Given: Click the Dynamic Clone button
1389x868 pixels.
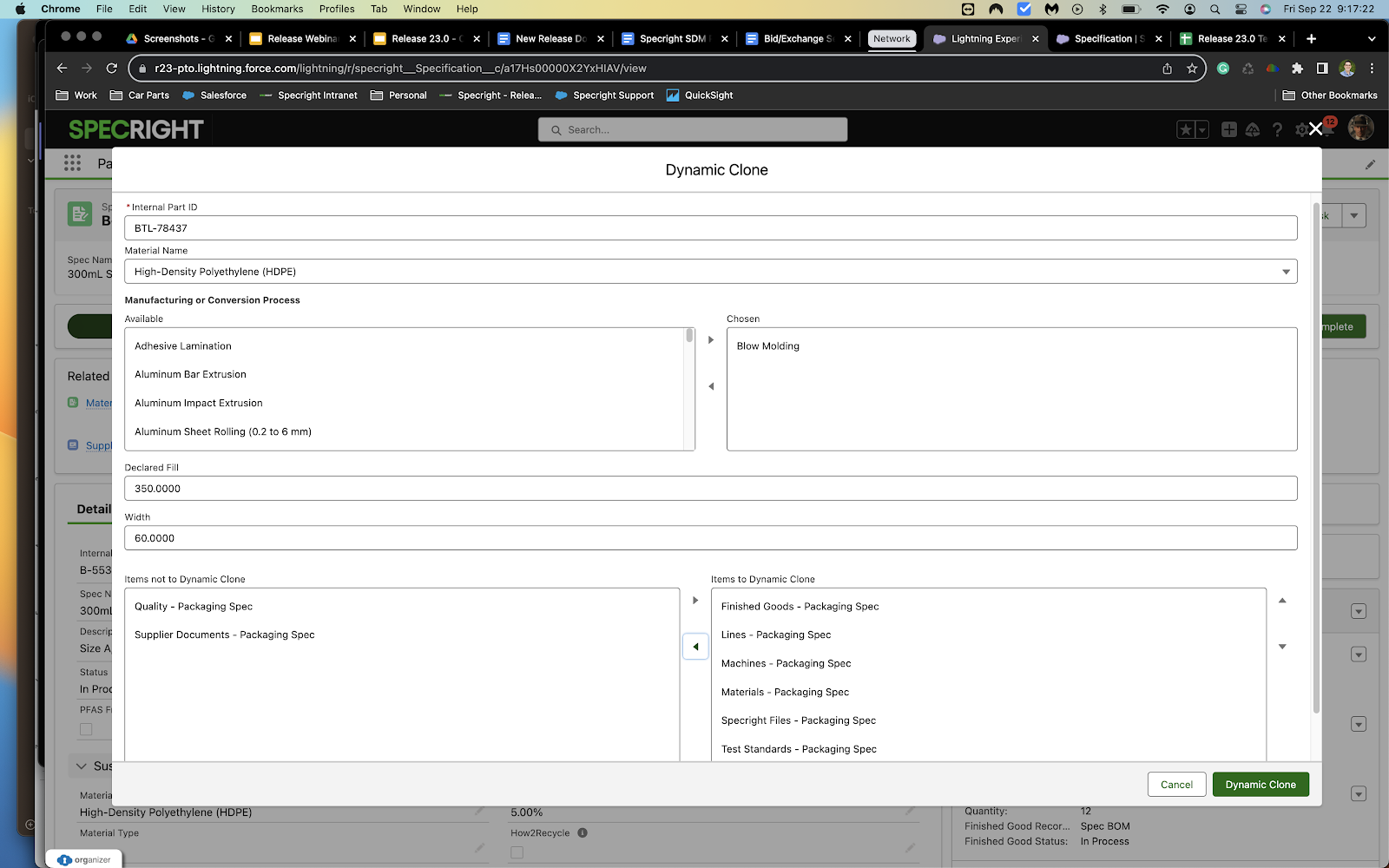Looking at the screenshot, I should tap(1261, 785).
